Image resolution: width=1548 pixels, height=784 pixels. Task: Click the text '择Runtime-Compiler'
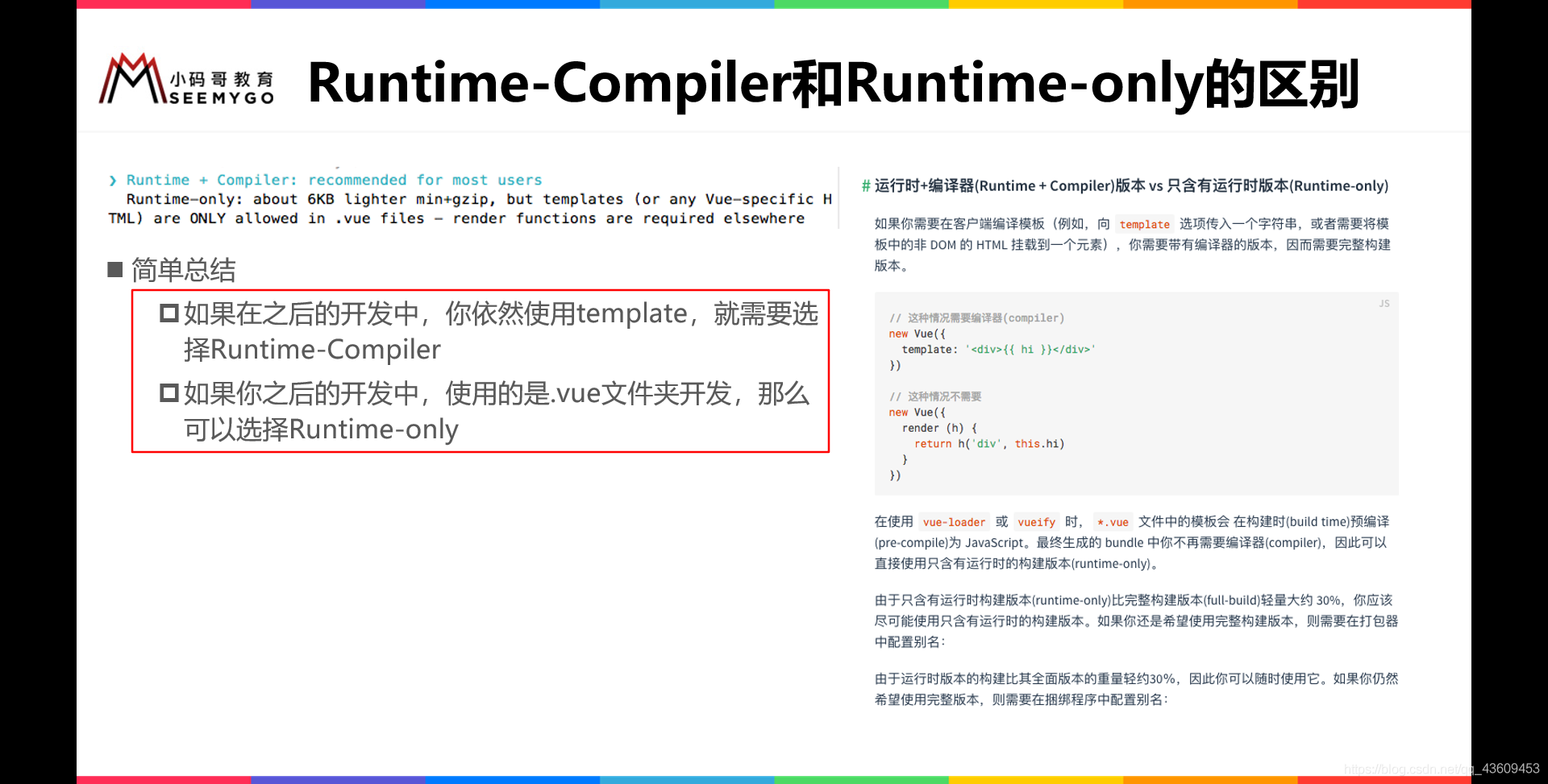[312, 349]
